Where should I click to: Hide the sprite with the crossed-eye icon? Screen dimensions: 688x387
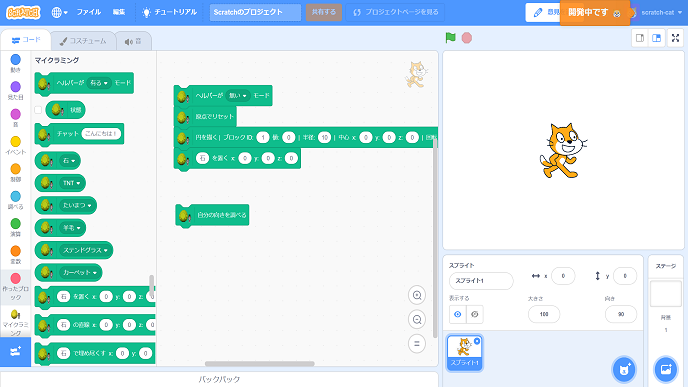(475, 314)
